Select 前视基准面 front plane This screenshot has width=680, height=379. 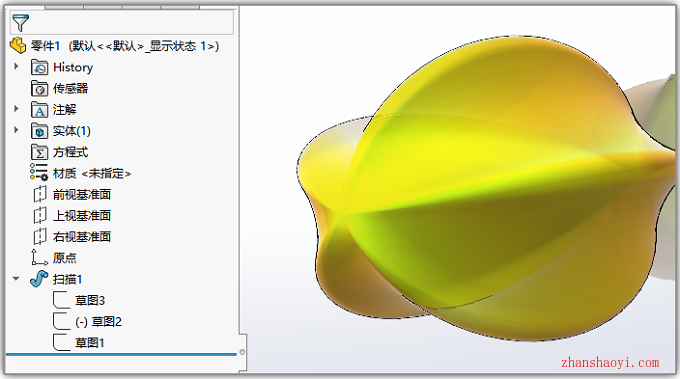82,195
